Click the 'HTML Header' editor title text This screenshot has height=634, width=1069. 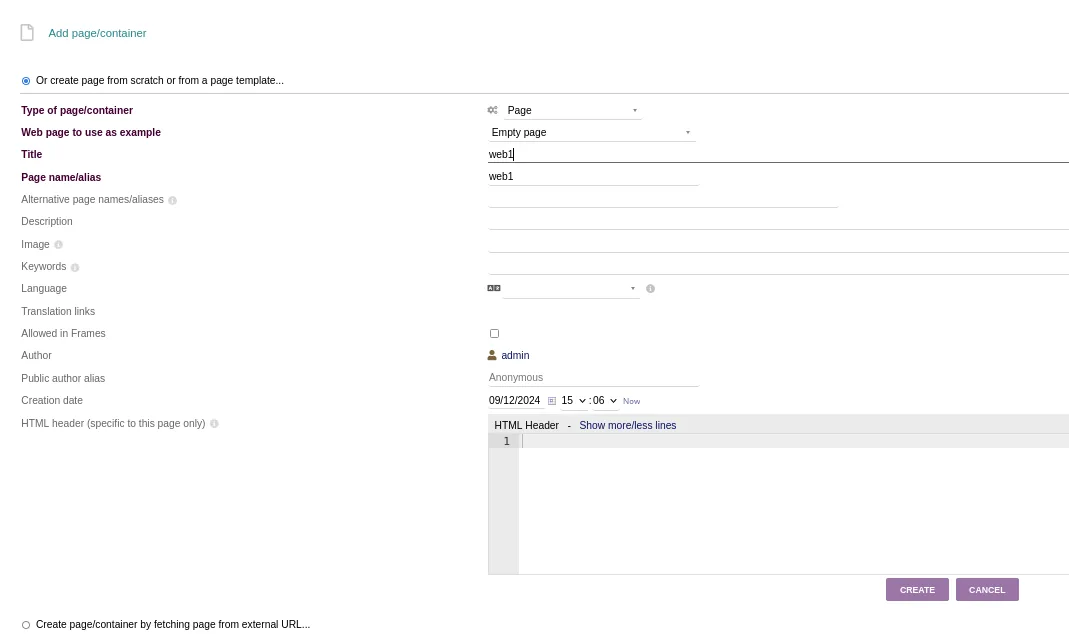[526, 425]
